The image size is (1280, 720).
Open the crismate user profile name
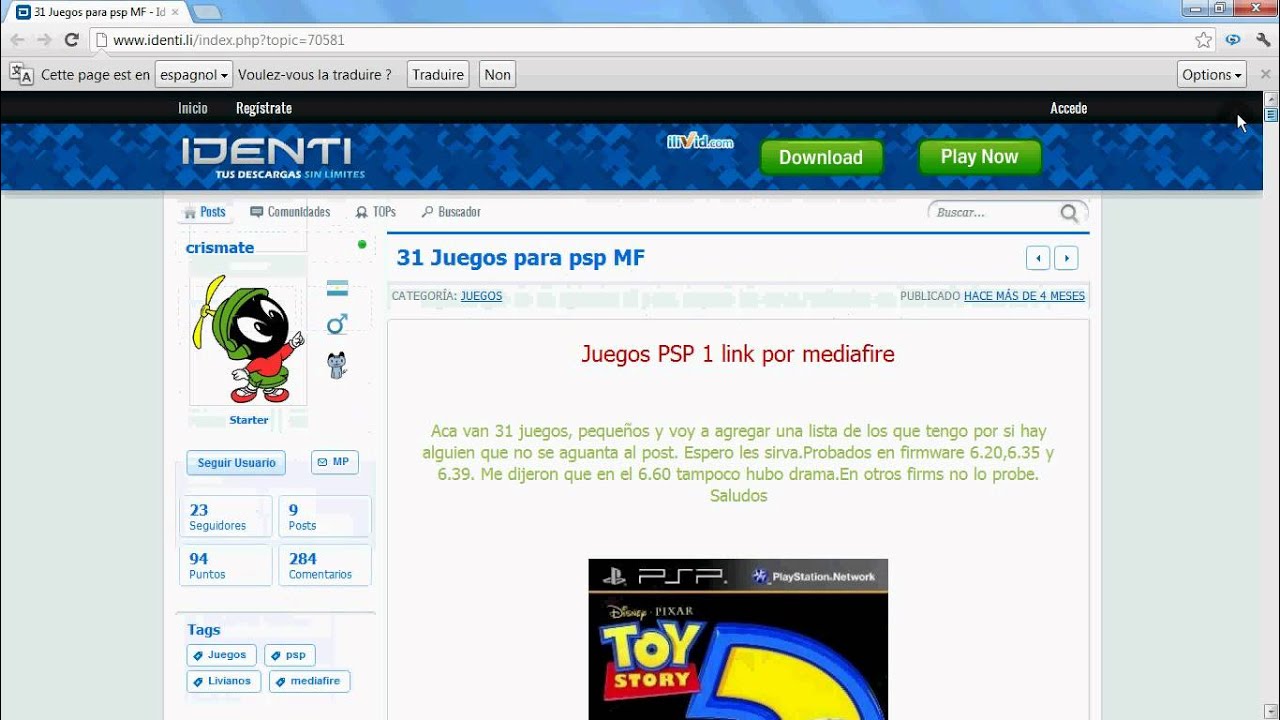coord(220,248)
